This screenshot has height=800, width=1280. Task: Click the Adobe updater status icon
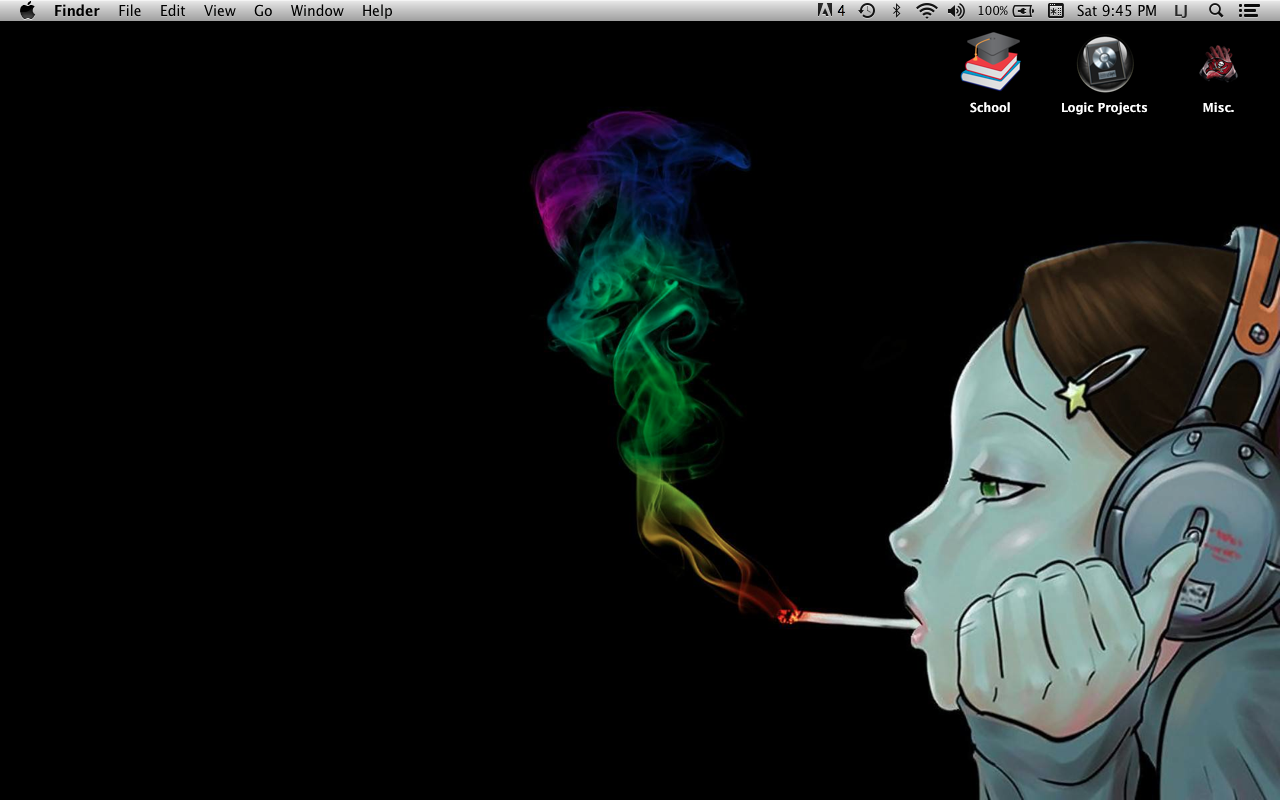(831, 11)
